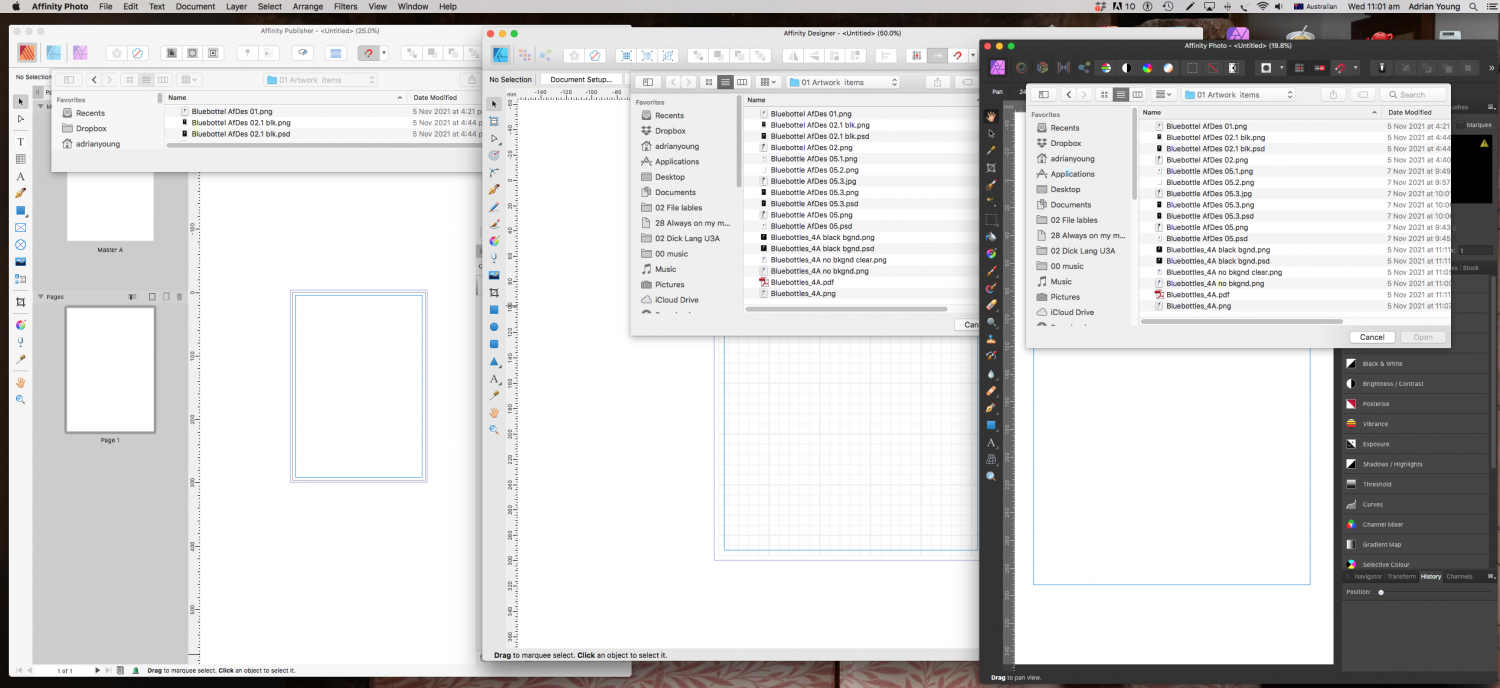Open the Filters menu in the menu bar

(x=345, y=7)
